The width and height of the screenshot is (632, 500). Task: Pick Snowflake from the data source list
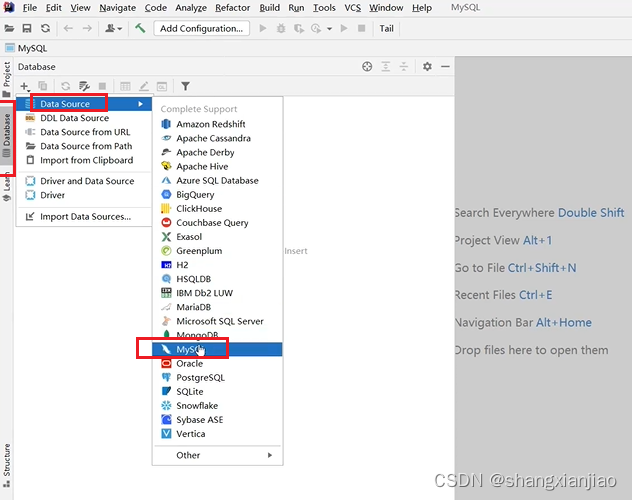(217, 406)
